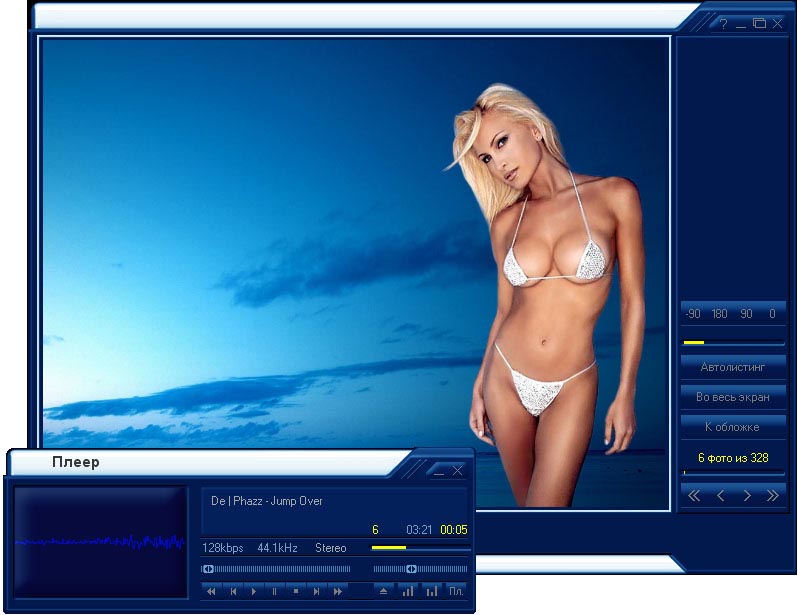This screenshot has height=615, width=798.
Task: Minimize the Плеер window
Action: point(439,471)
